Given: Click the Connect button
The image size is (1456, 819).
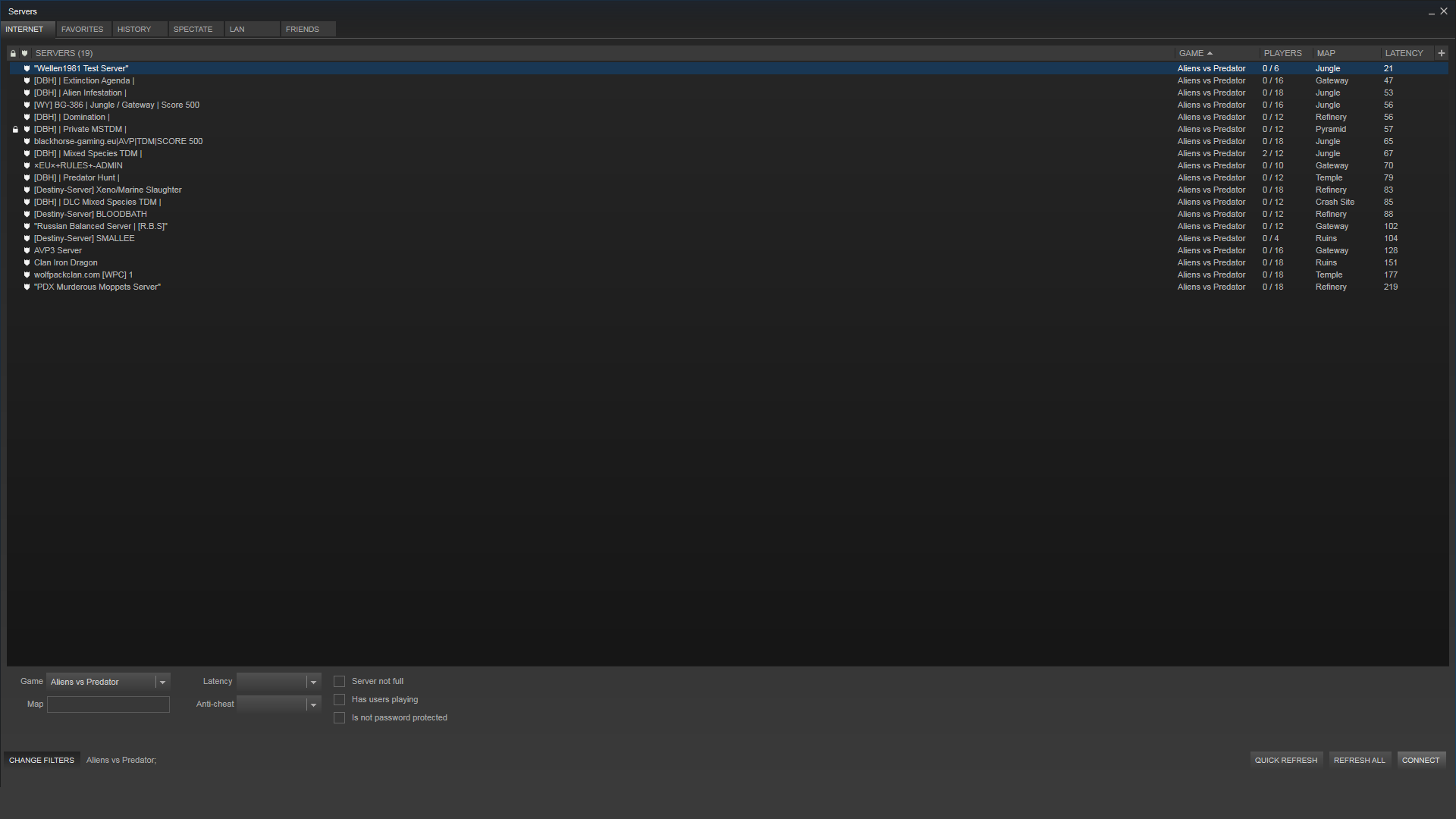Looking at the screenshot, I should [1420, 760].
